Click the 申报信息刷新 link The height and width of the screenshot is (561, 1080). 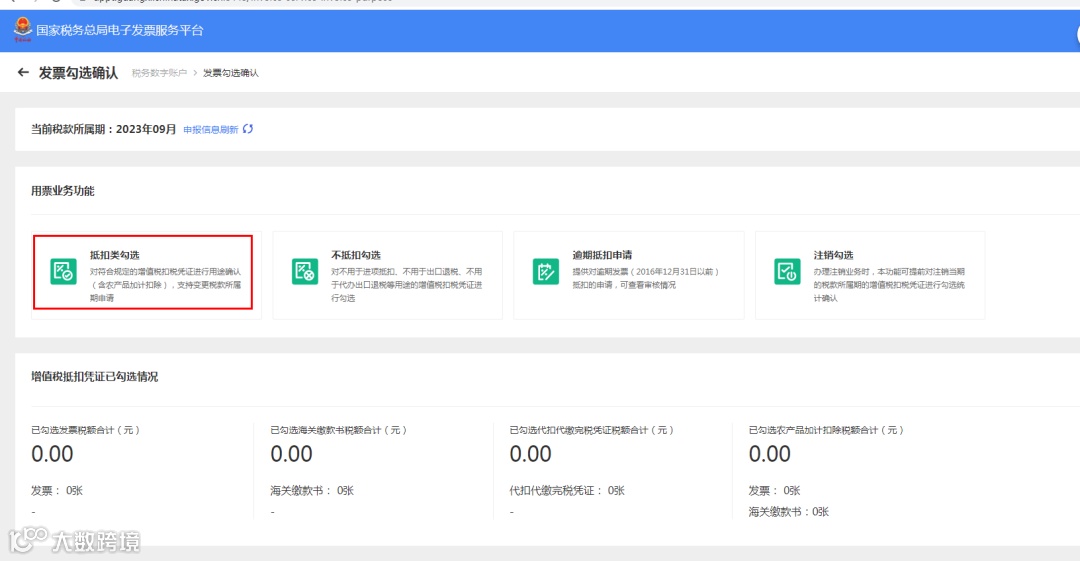[x=211, y=130]
